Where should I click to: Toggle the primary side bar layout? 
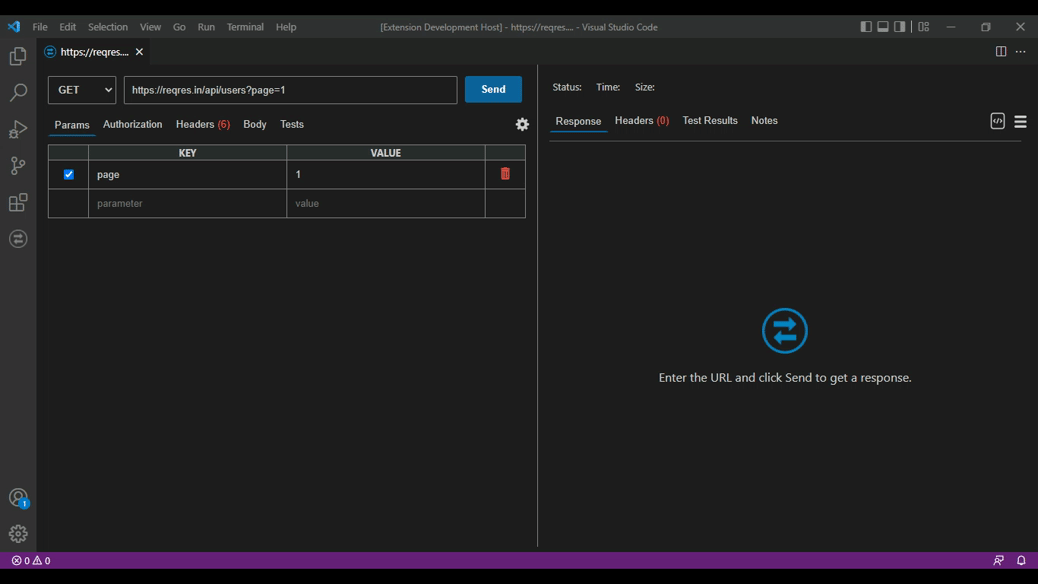pos(866,27)
